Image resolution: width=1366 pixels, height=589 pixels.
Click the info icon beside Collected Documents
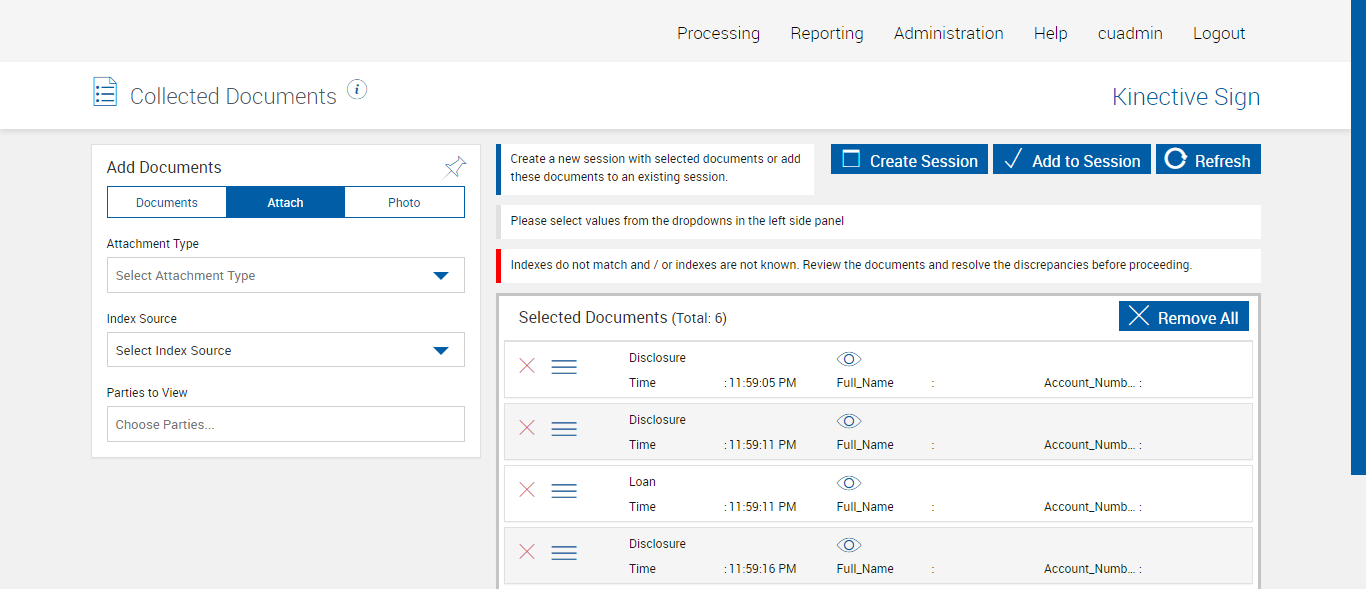357,90
